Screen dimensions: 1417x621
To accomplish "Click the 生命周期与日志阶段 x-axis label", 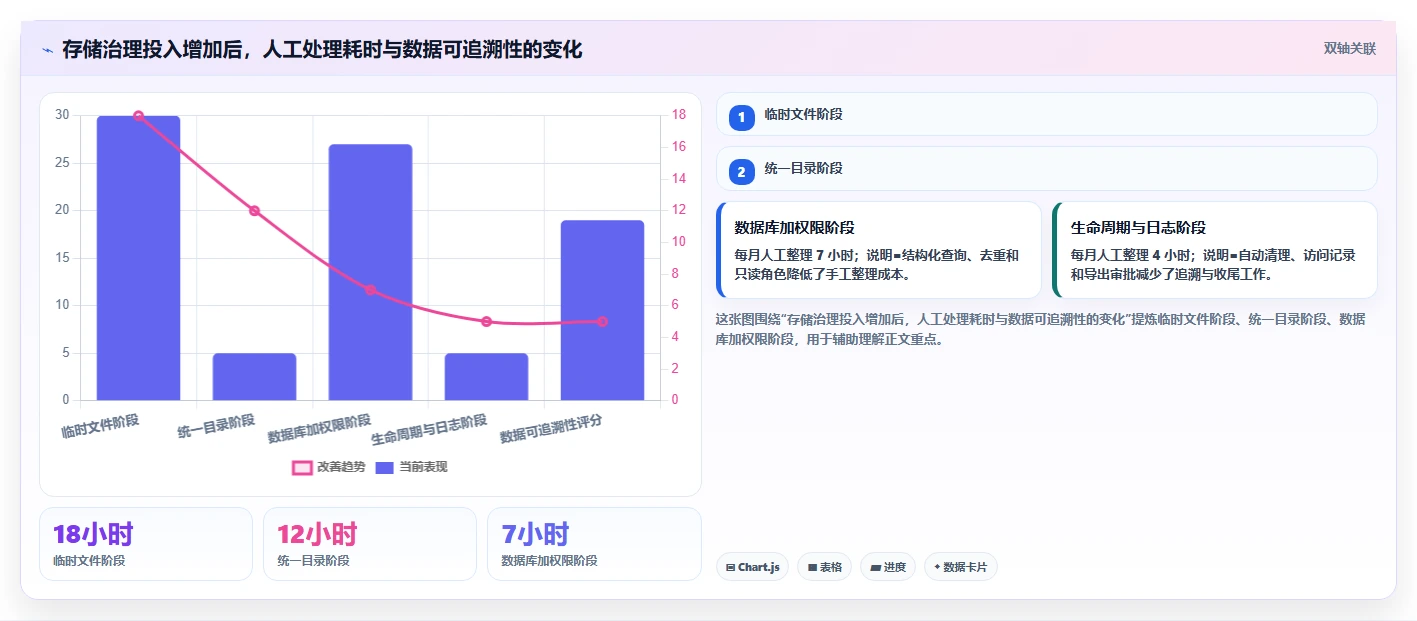I will coord(428,430).
